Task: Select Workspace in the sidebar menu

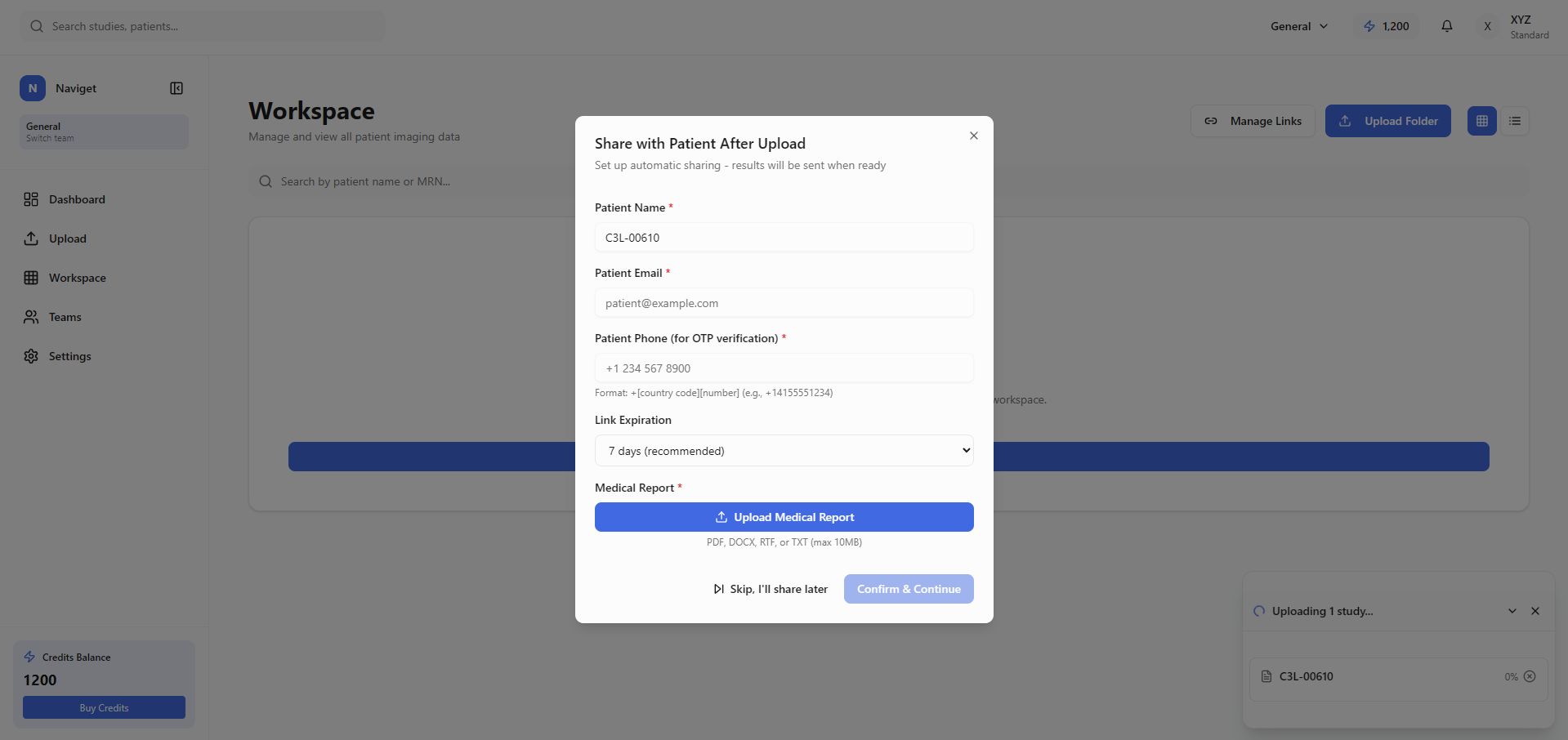Action: pos(78,278)
